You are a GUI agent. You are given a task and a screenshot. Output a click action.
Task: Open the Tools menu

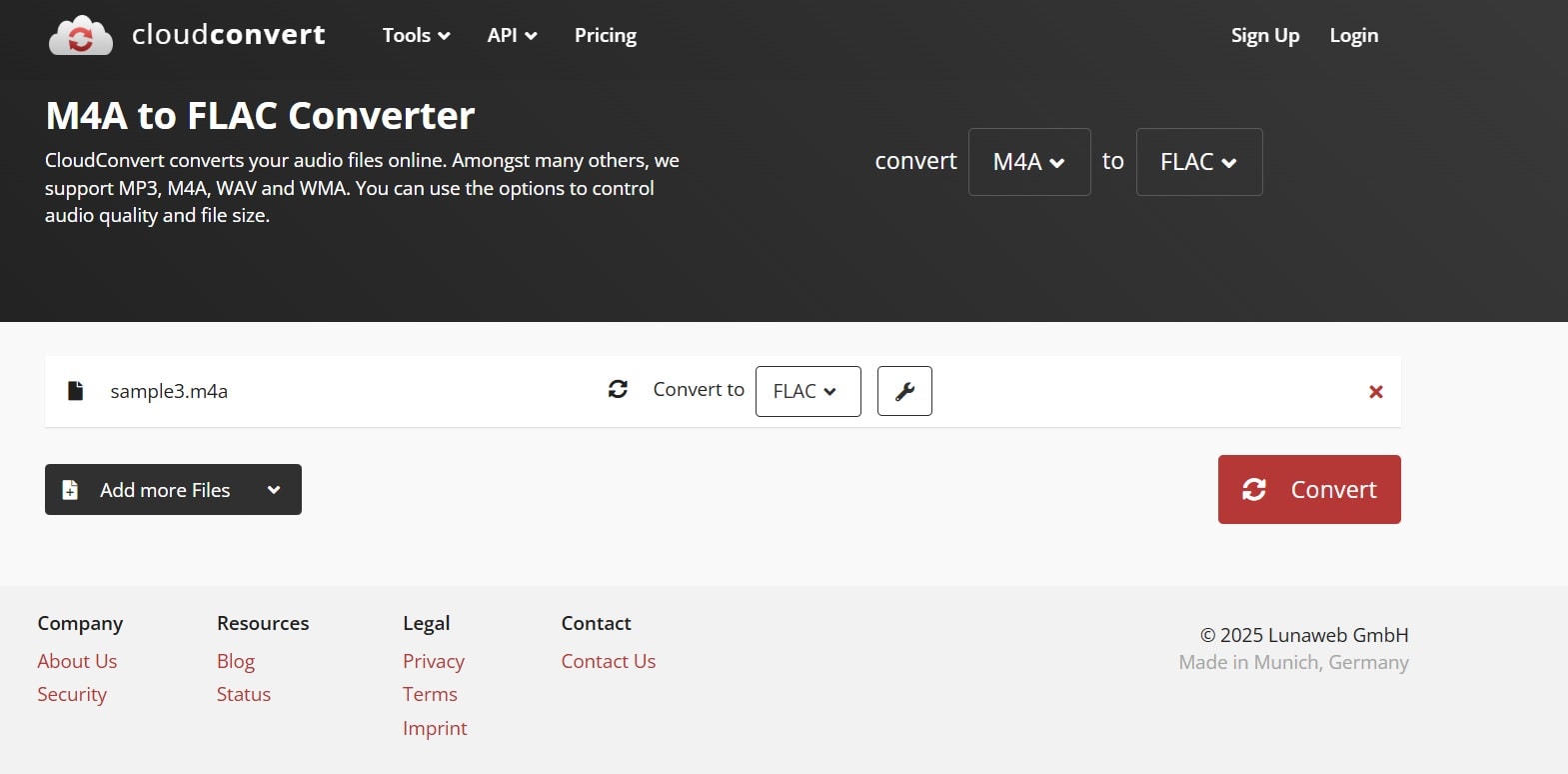416,35
